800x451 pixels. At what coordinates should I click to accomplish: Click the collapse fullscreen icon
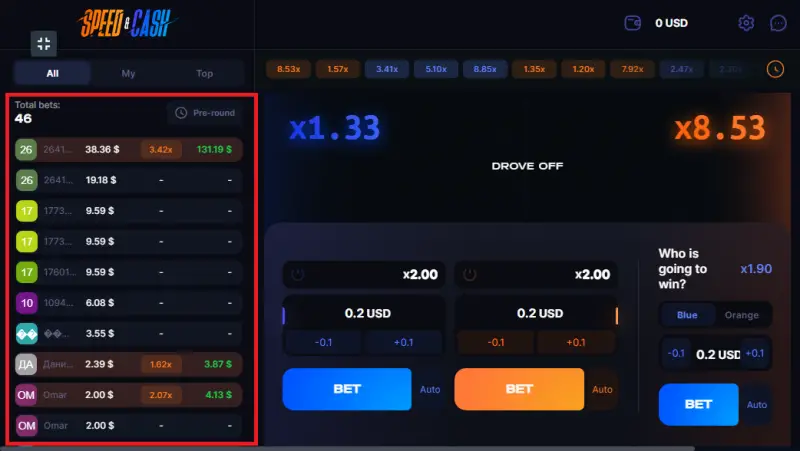(43, 43)
